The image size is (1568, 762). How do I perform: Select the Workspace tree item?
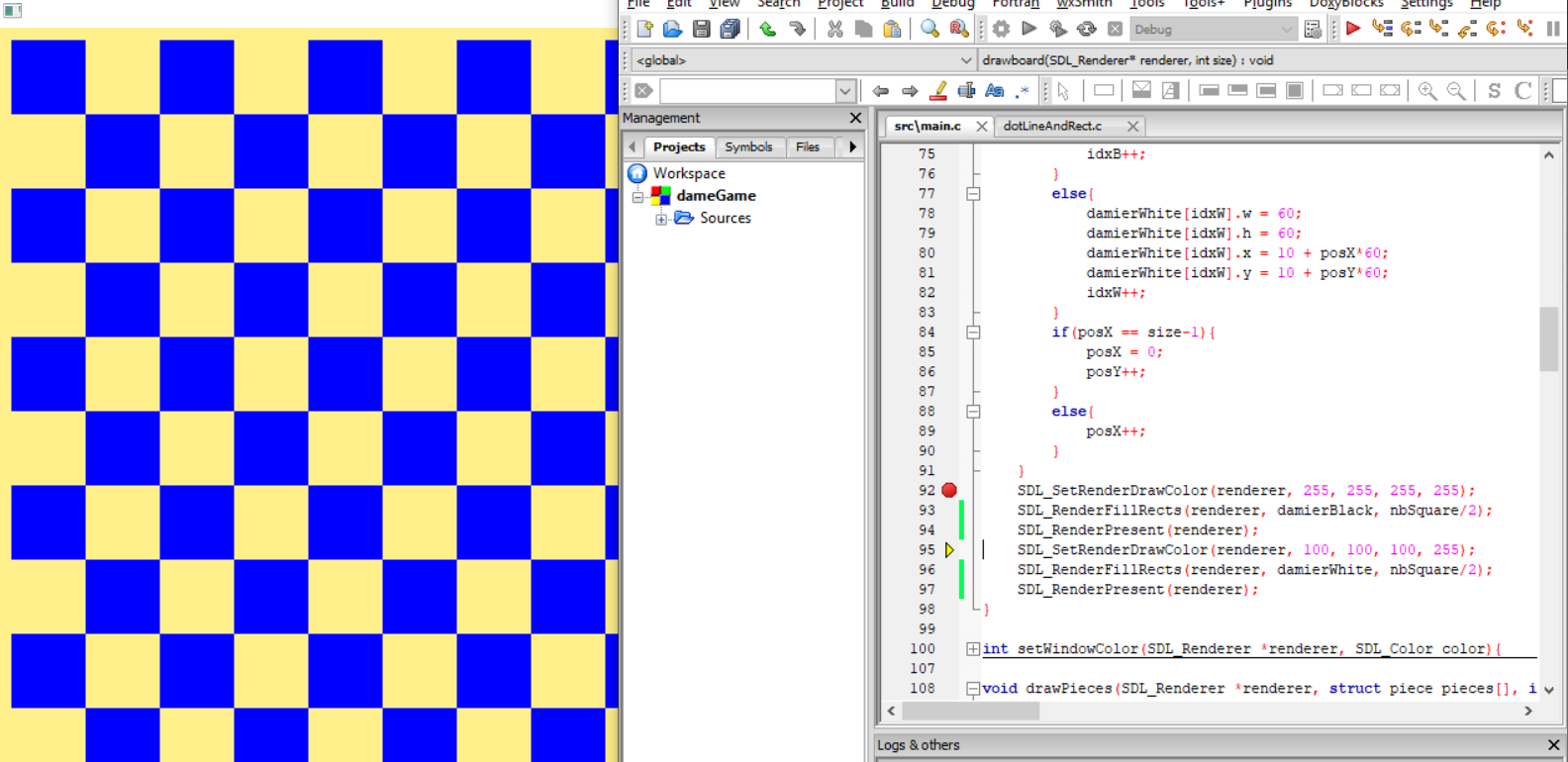pyautogui.click(x=689, y=173)
